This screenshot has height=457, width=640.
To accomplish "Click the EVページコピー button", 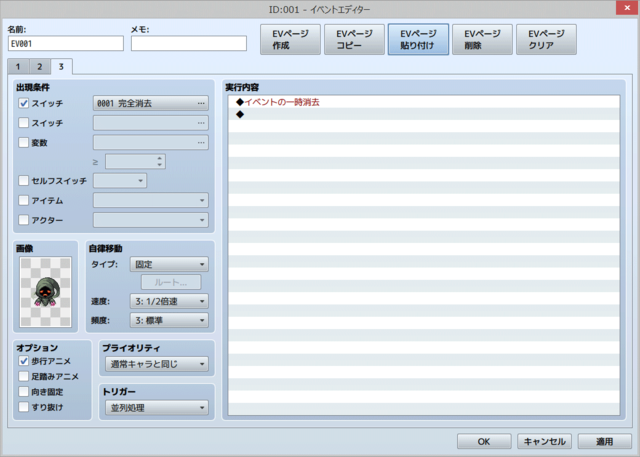I will pos(354,40).
